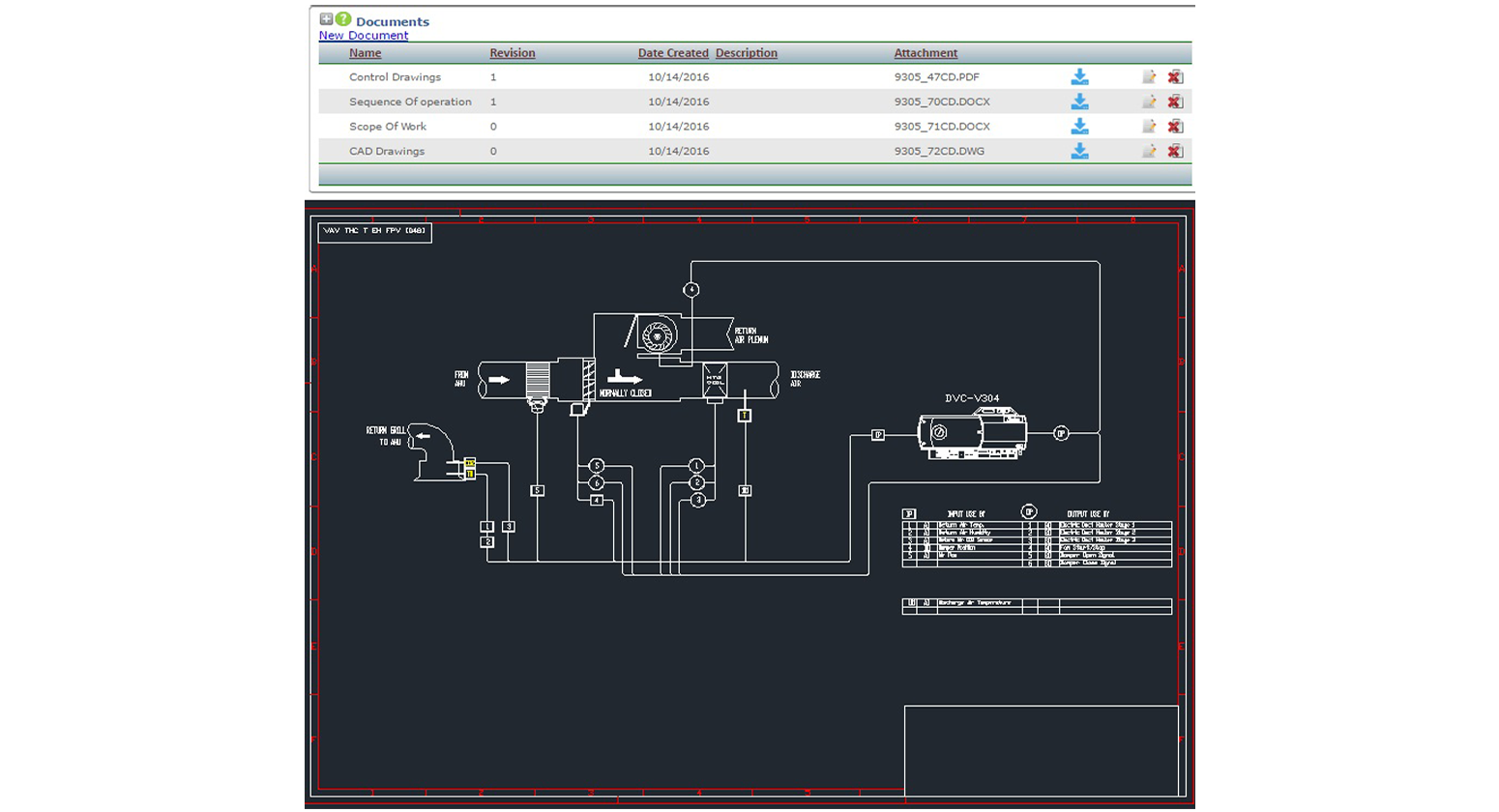Click the New Document link

click(x=364, y=36)
